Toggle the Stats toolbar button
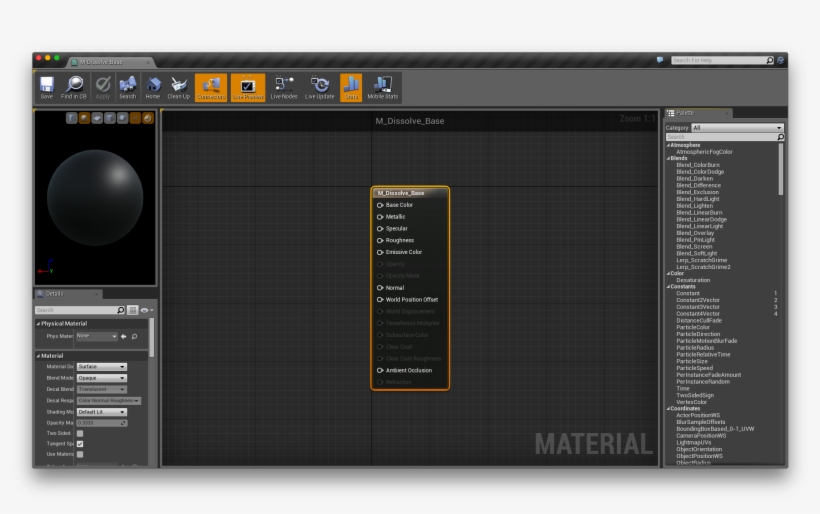Viewport: 820px width, 514px height. [351, 87]
